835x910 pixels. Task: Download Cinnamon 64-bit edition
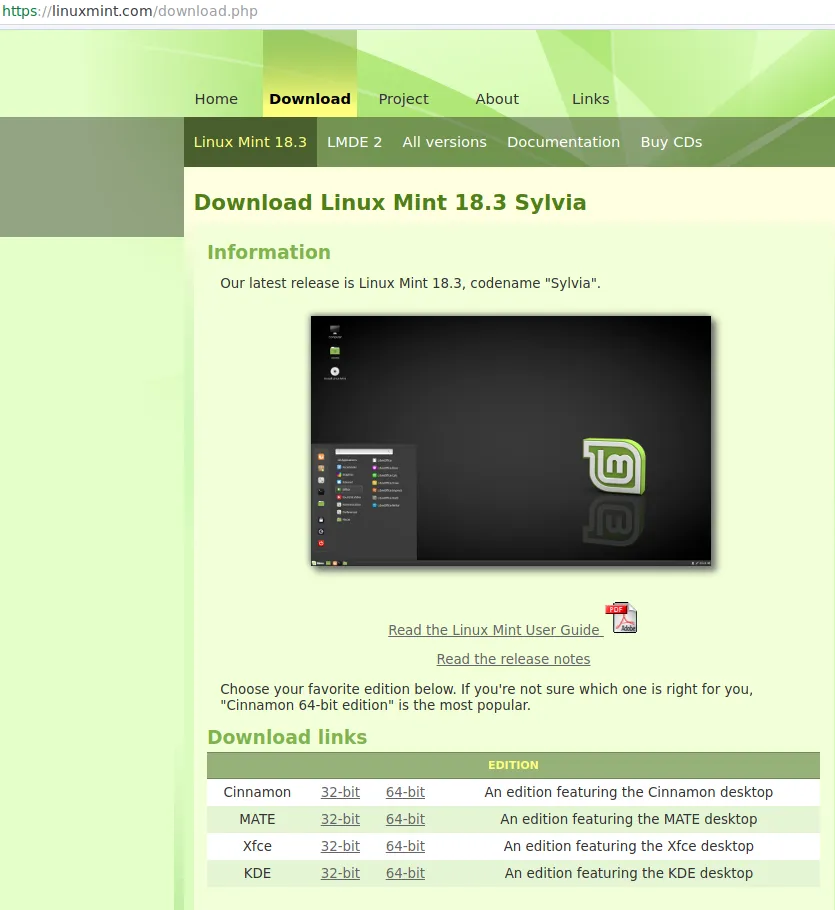coord(406,792)
